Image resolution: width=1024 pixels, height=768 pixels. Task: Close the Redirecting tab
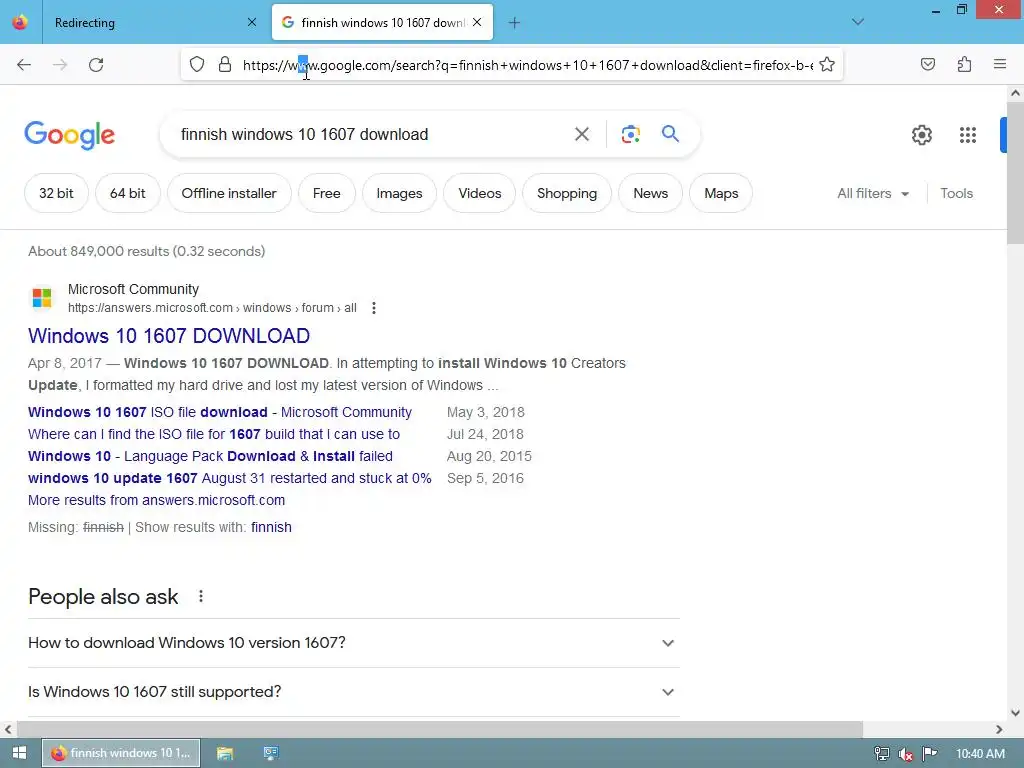tap(252, 22)
